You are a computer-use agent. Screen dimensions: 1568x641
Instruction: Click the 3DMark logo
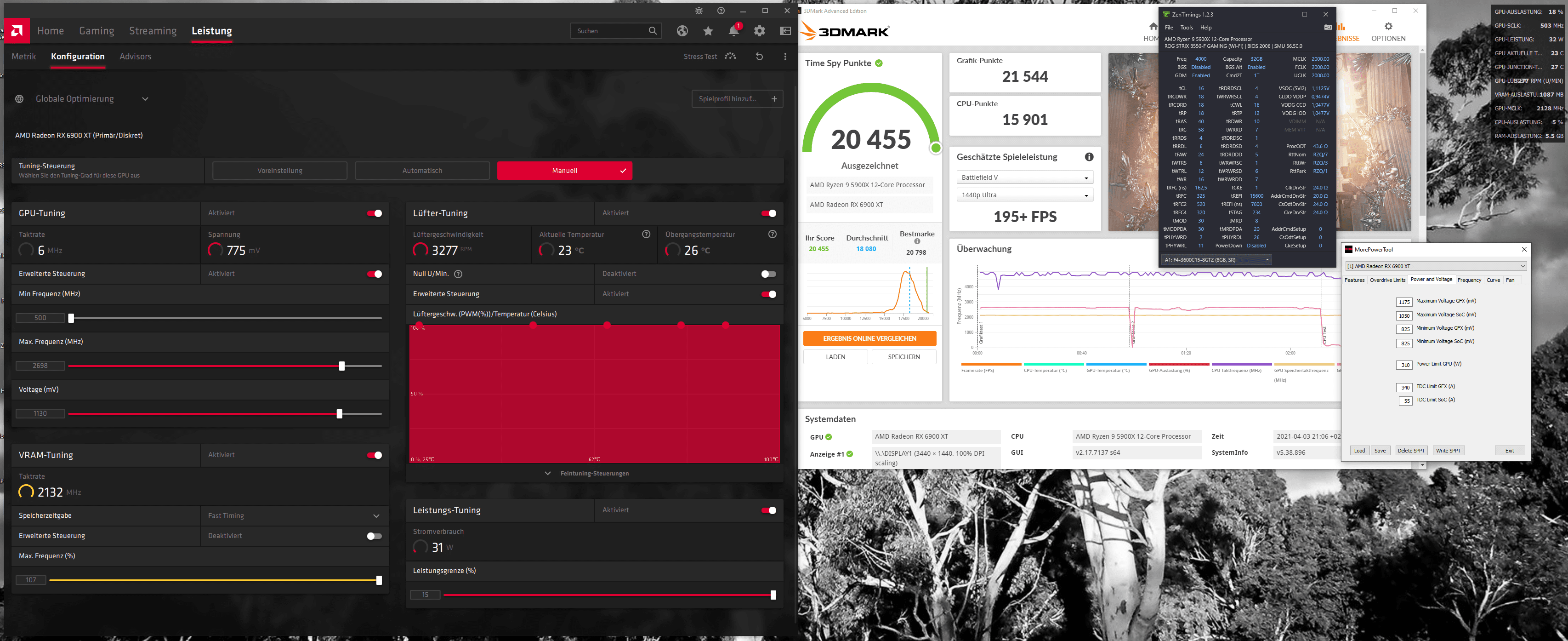click(x=845, y=31)
